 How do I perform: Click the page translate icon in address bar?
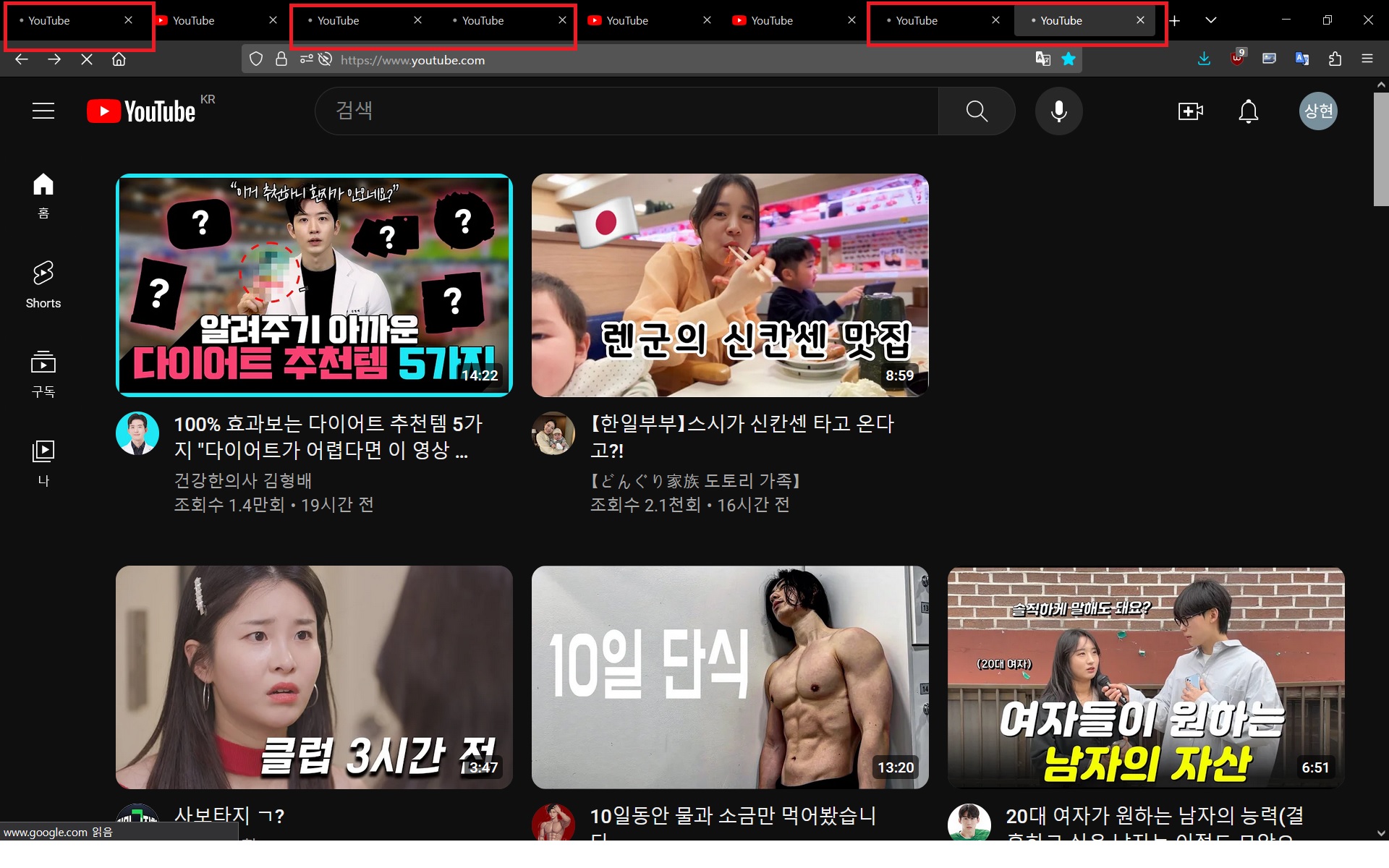1042,59
